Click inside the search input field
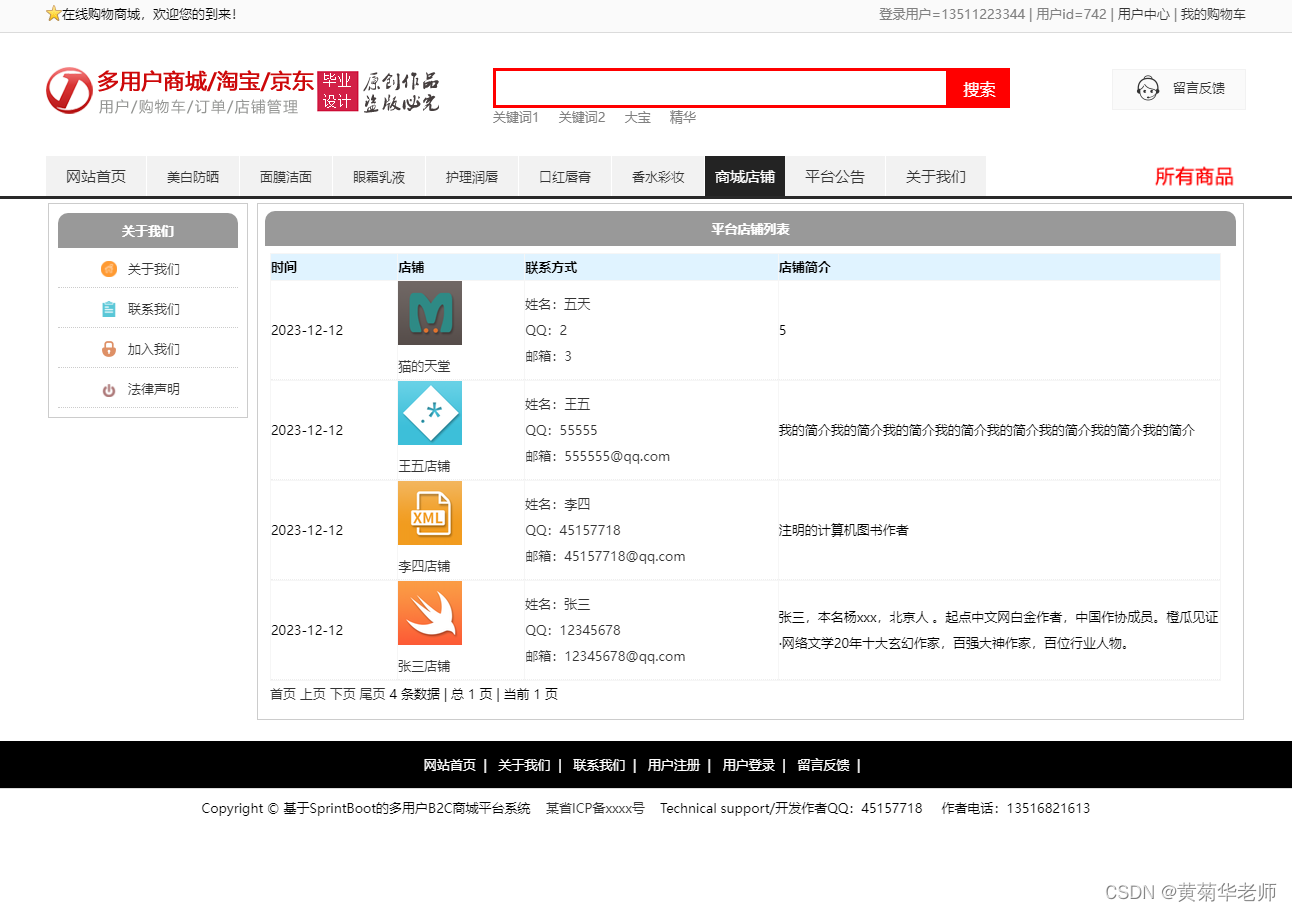1292x912 pixels. click(718, 88)
